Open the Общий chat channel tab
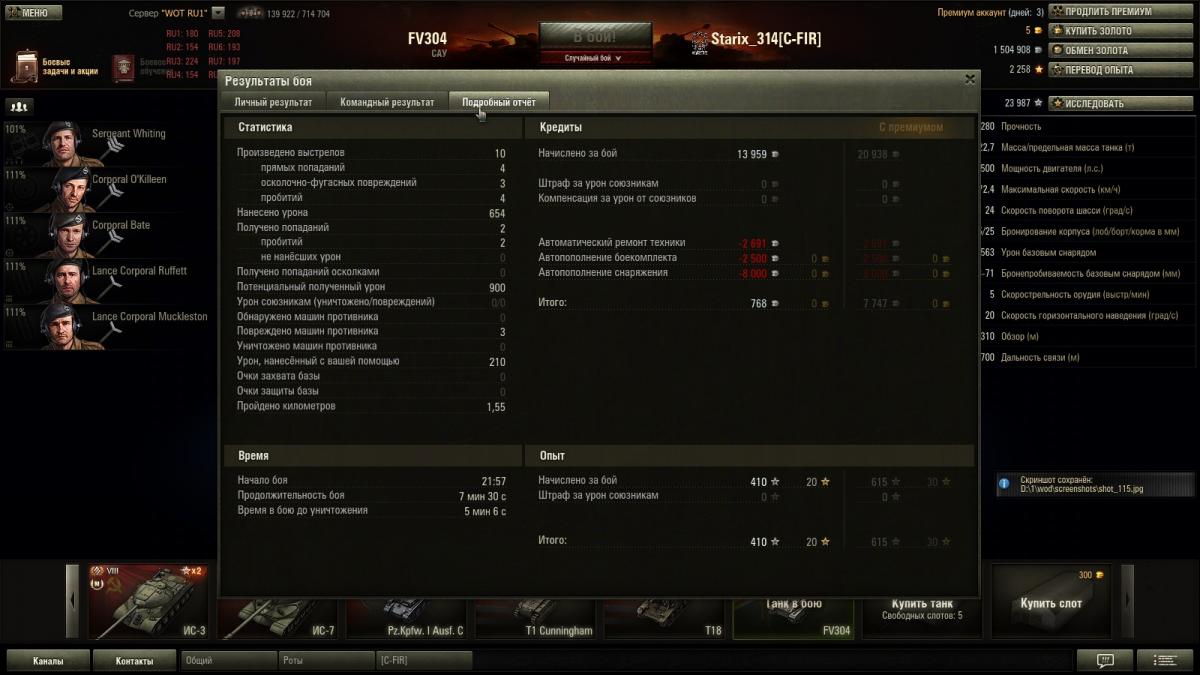Image resolution: width=1200 pixels, height=675 pixels. tap(229, 661)
